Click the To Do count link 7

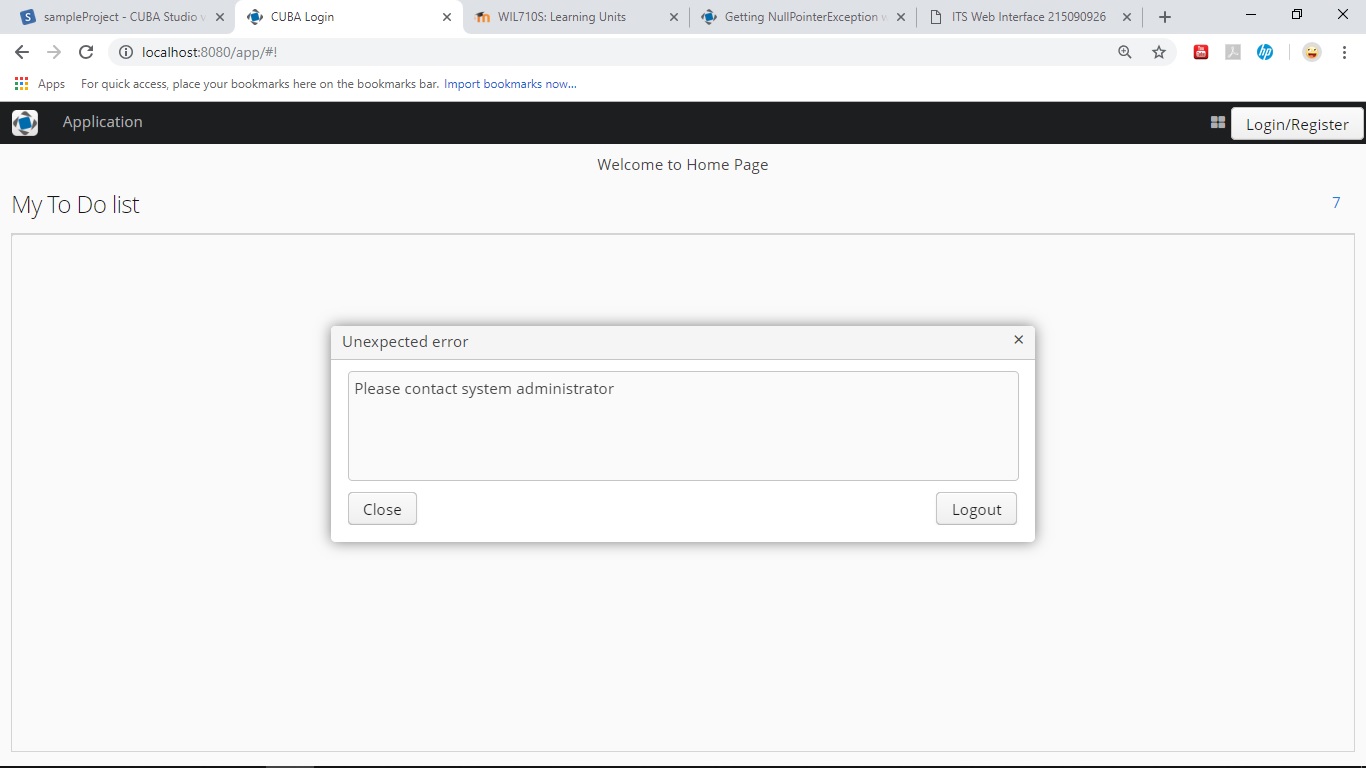pyautogui.click(x=1336, y=203)
